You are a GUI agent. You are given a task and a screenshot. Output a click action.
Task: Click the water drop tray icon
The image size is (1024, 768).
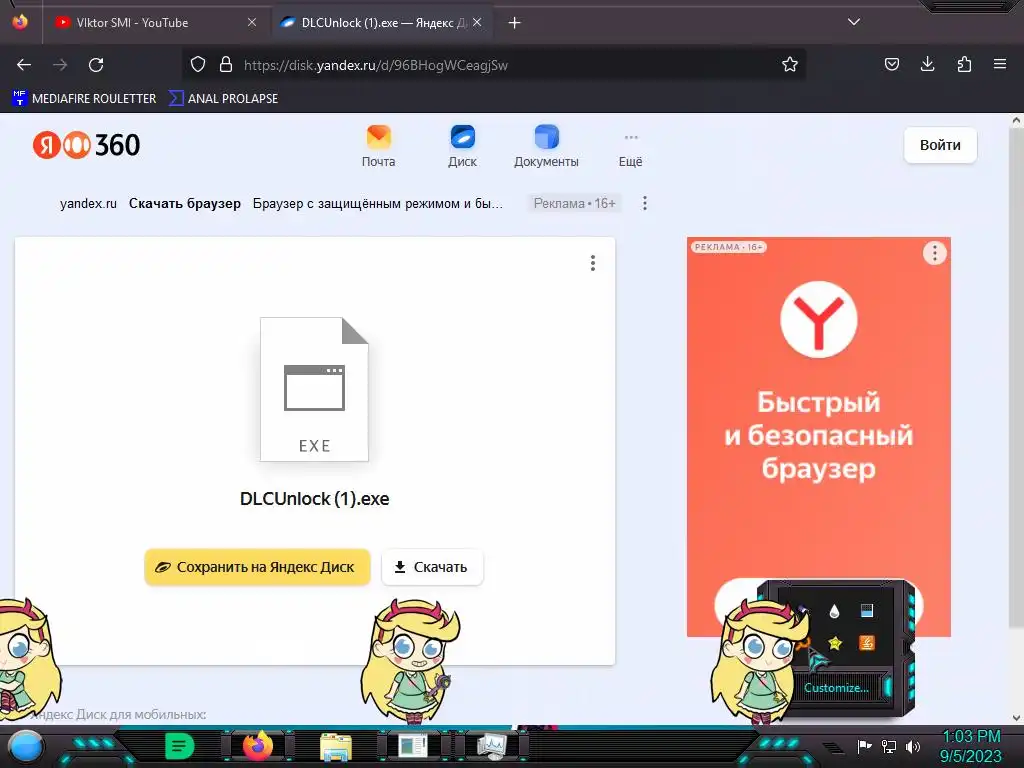(x=834, y=611)
